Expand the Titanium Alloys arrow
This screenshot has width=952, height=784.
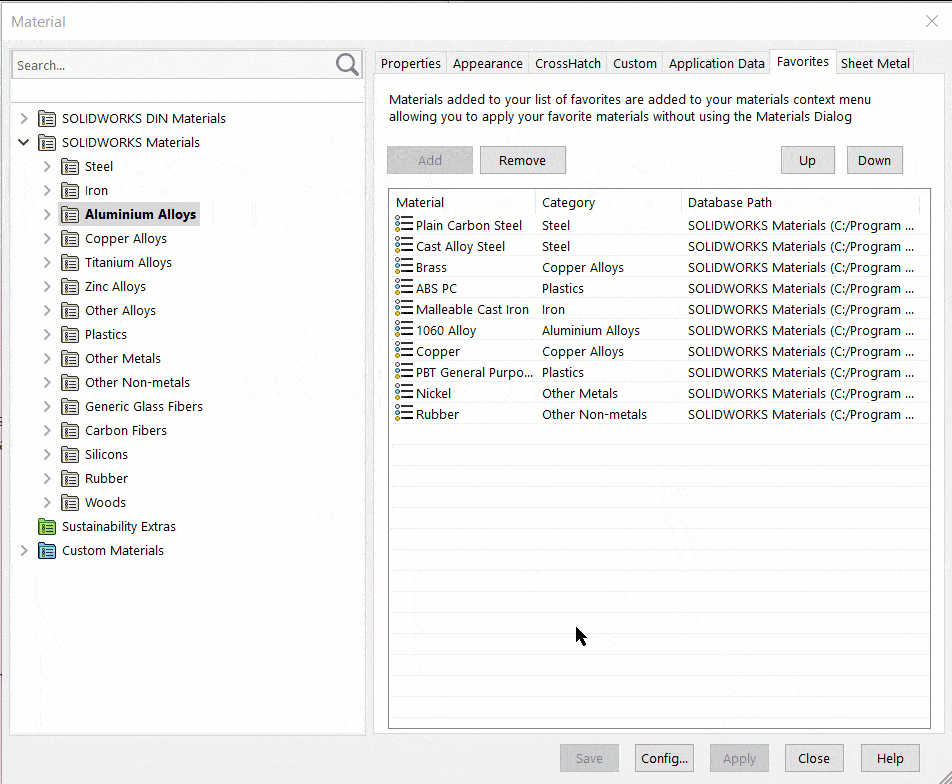pos(47,262)
